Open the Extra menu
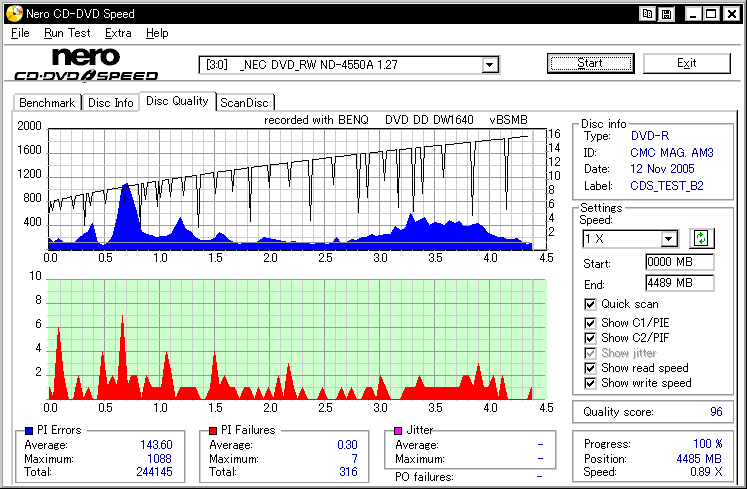 pos(118,33)
